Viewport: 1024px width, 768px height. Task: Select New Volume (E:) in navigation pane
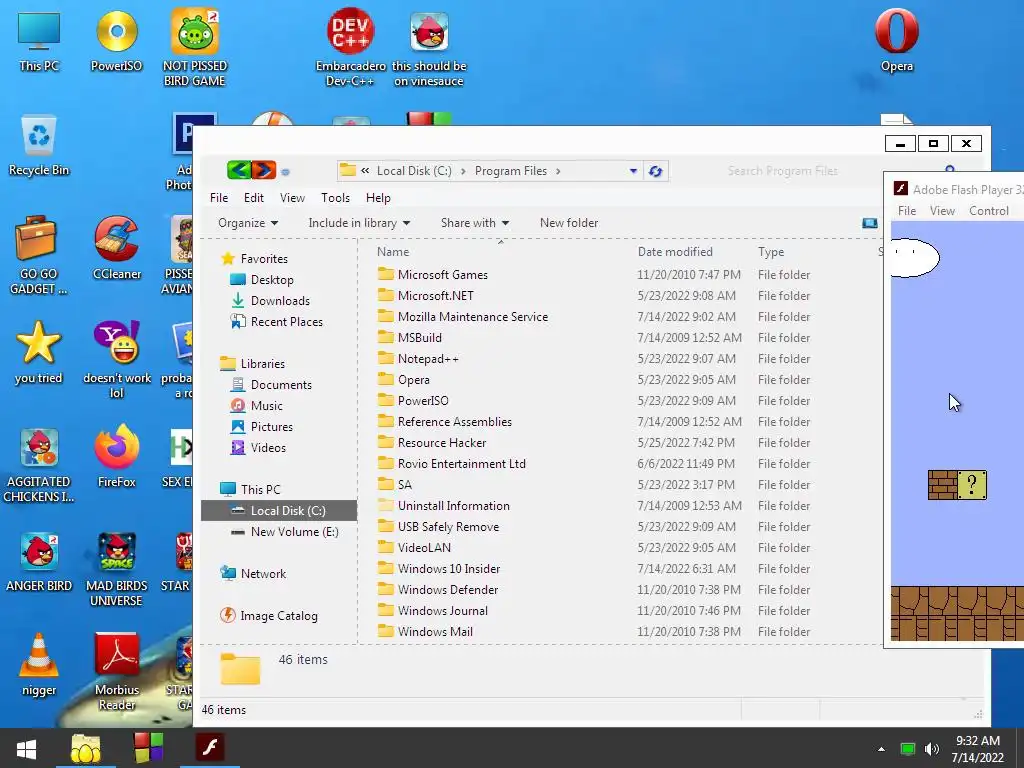point(294,532)
